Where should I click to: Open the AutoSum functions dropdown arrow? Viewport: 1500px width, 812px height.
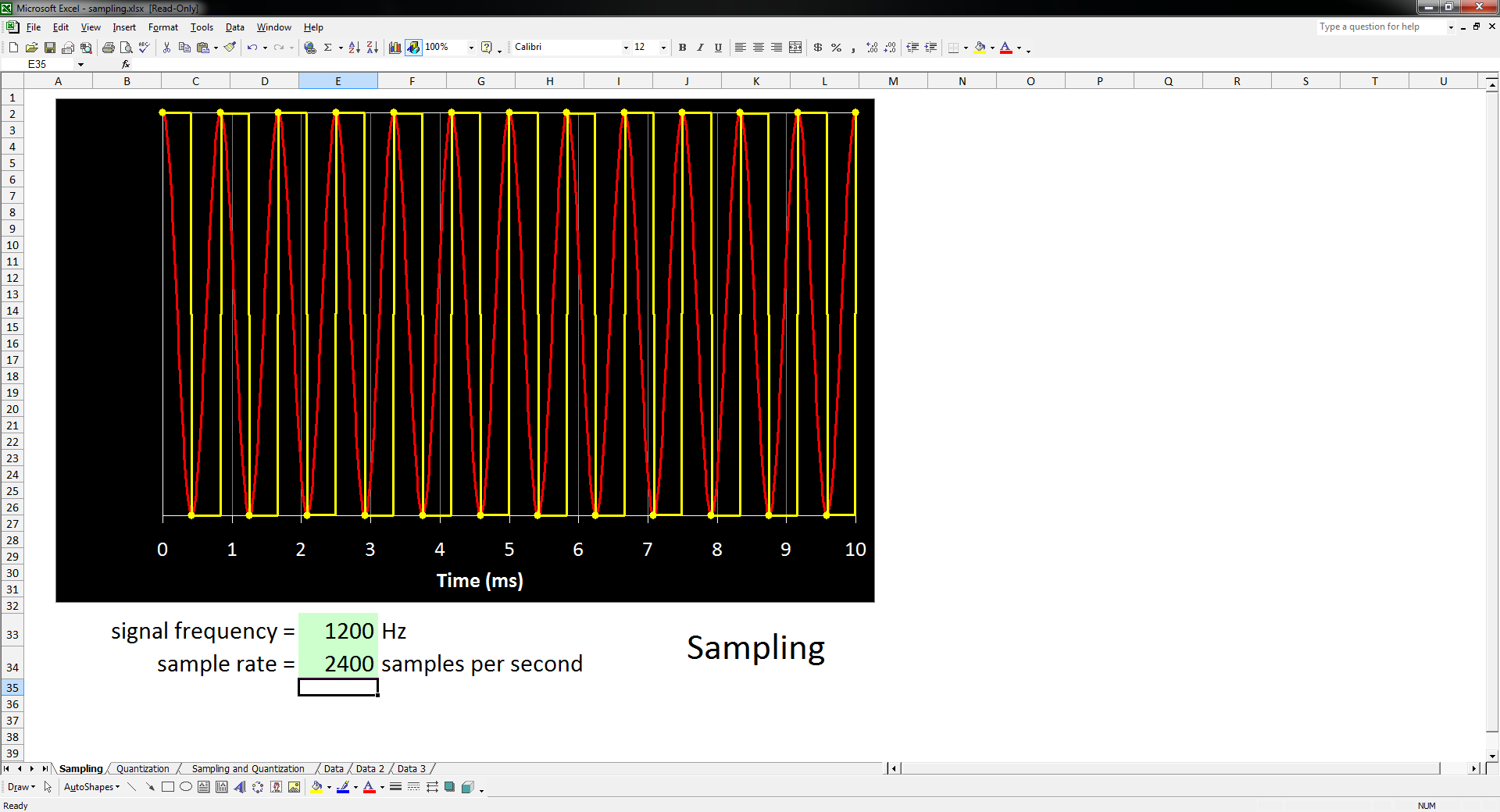pos(341,48)
